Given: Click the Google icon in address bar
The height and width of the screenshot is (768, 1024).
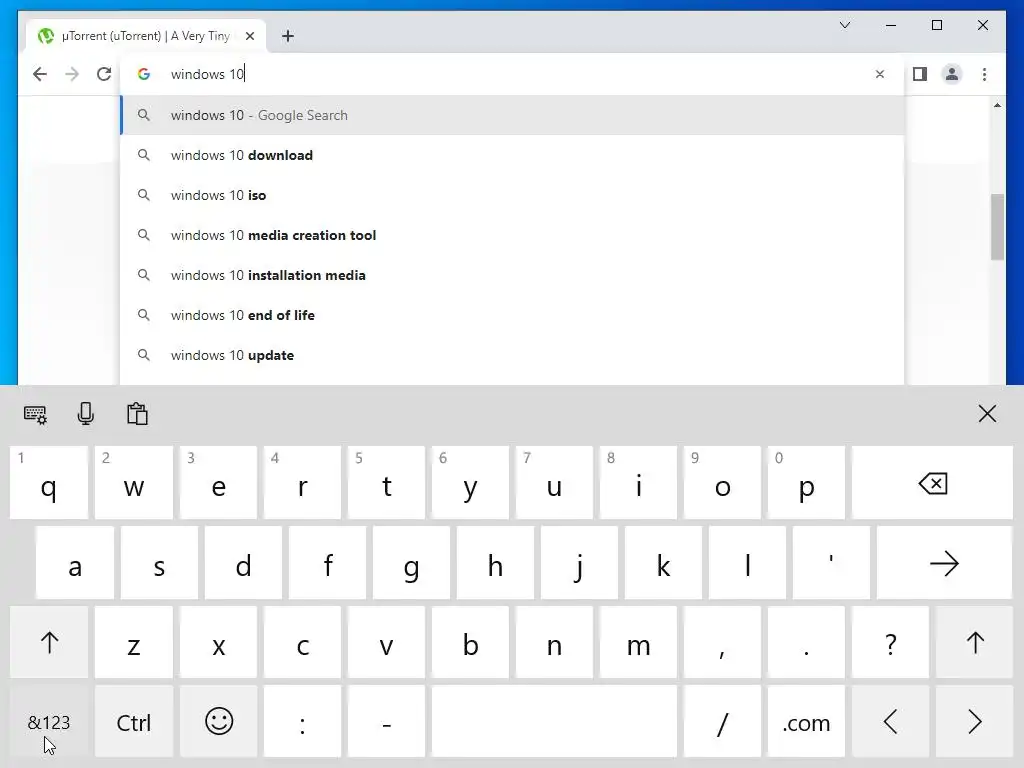Looking at the screenshot, I should tap(144, 74).
